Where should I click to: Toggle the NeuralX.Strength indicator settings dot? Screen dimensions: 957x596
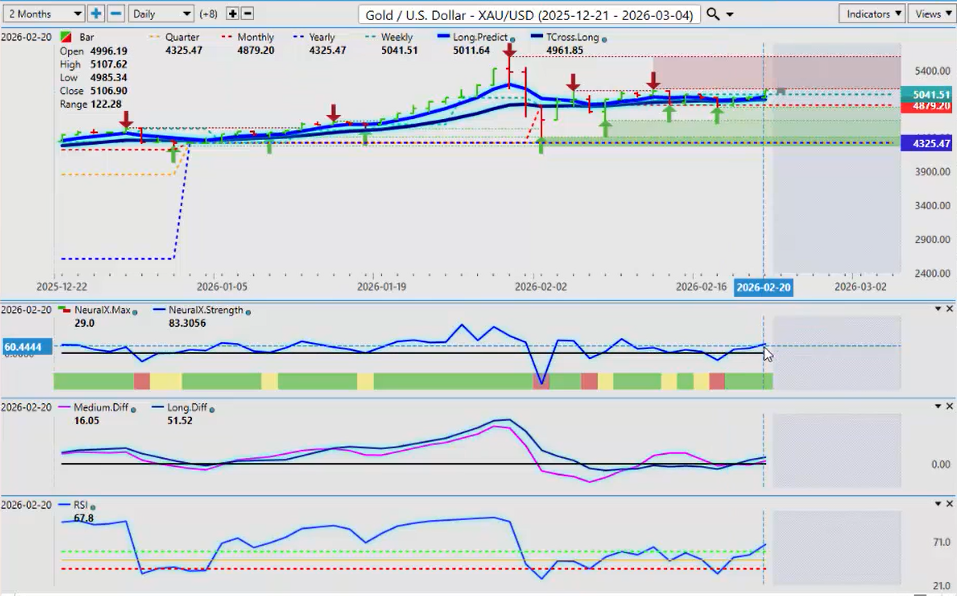(x=248, y=311)
